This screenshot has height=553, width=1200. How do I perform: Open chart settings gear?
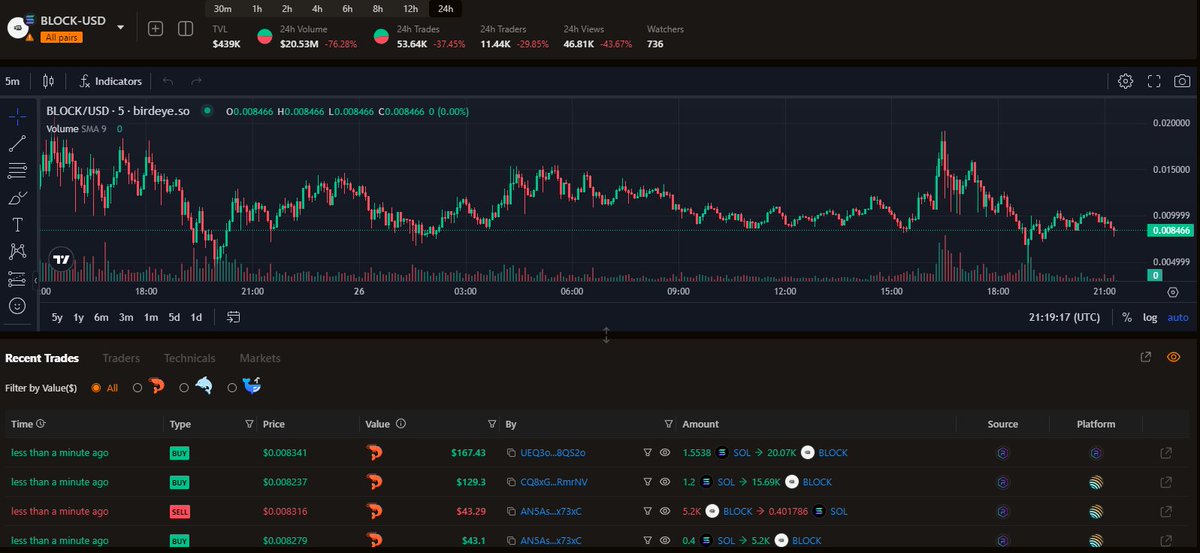click(1125, 81)
